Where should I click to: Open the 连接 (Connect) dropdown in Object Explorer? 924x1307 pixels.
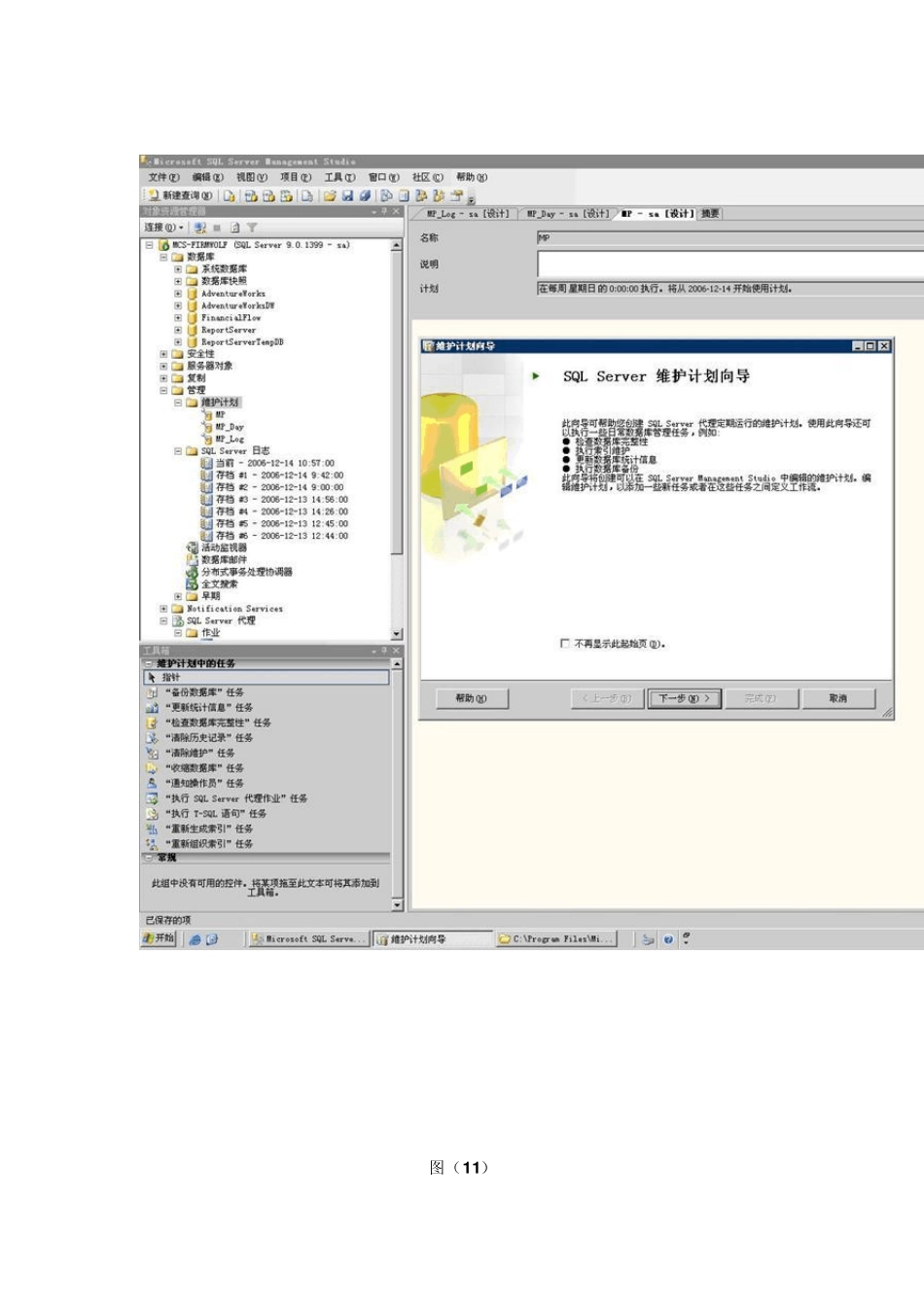(164, 228)
